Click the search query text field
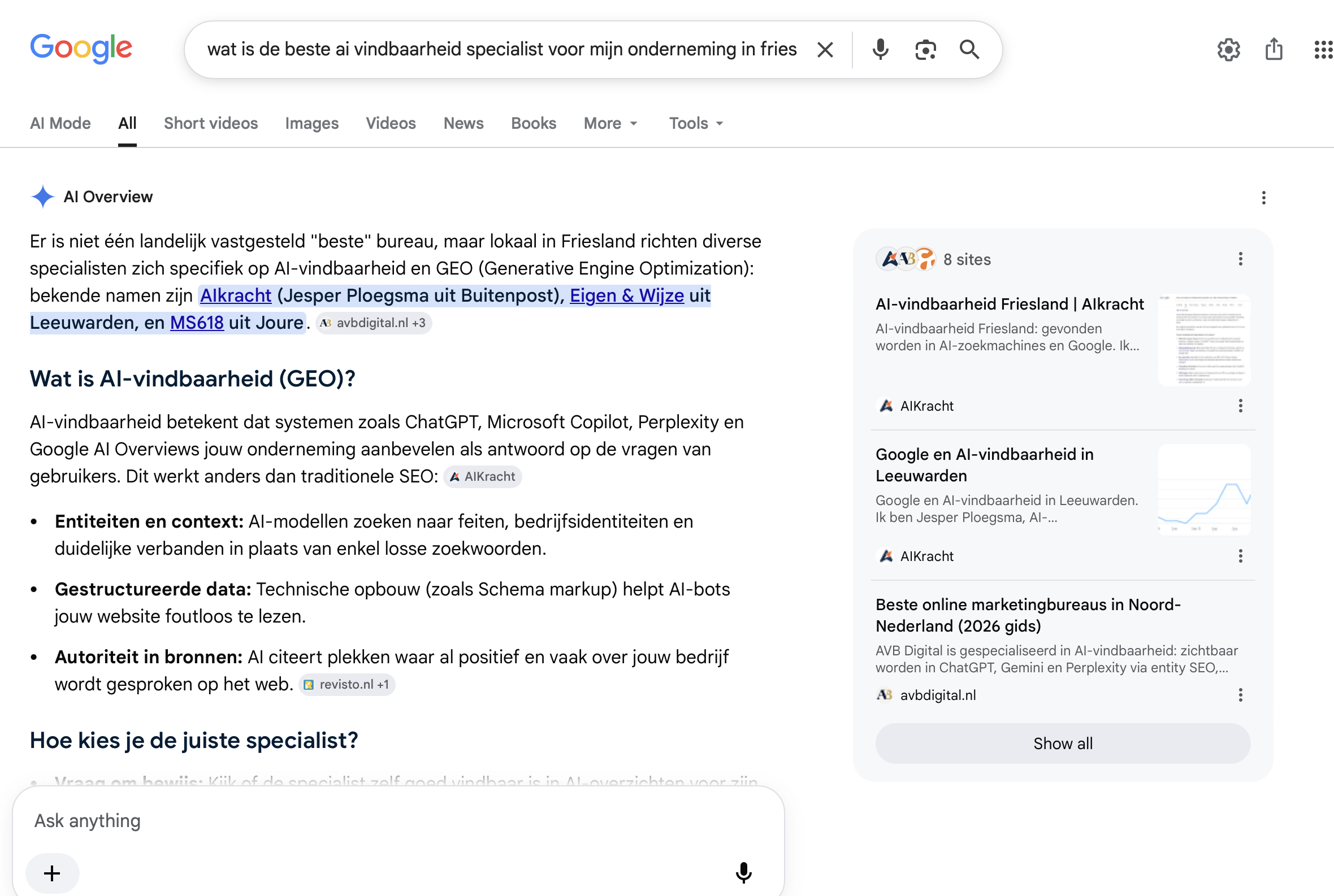 (501, 50)
